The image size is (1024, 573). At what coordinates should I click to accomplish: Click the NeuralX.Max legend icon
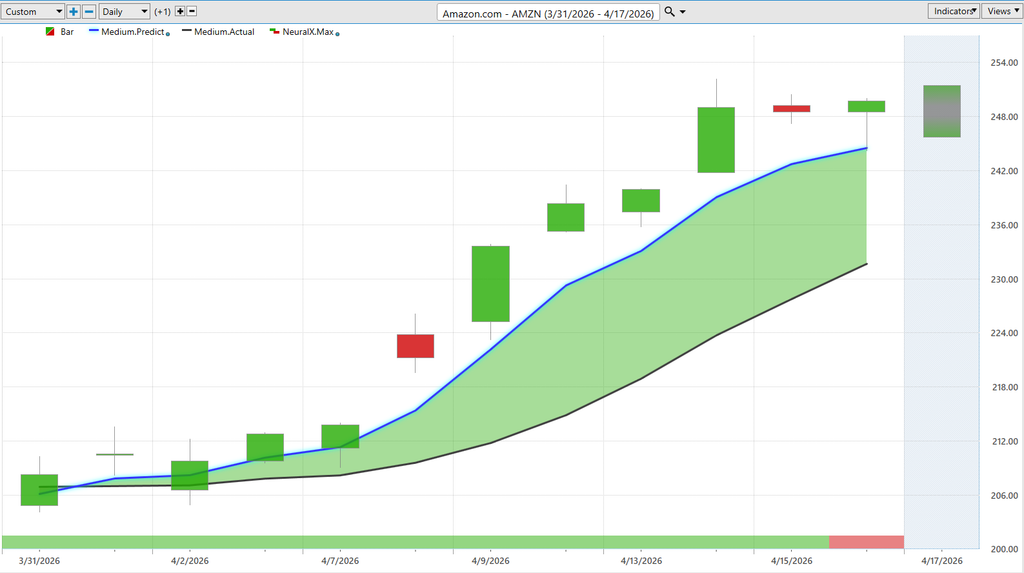coord(274,32)
